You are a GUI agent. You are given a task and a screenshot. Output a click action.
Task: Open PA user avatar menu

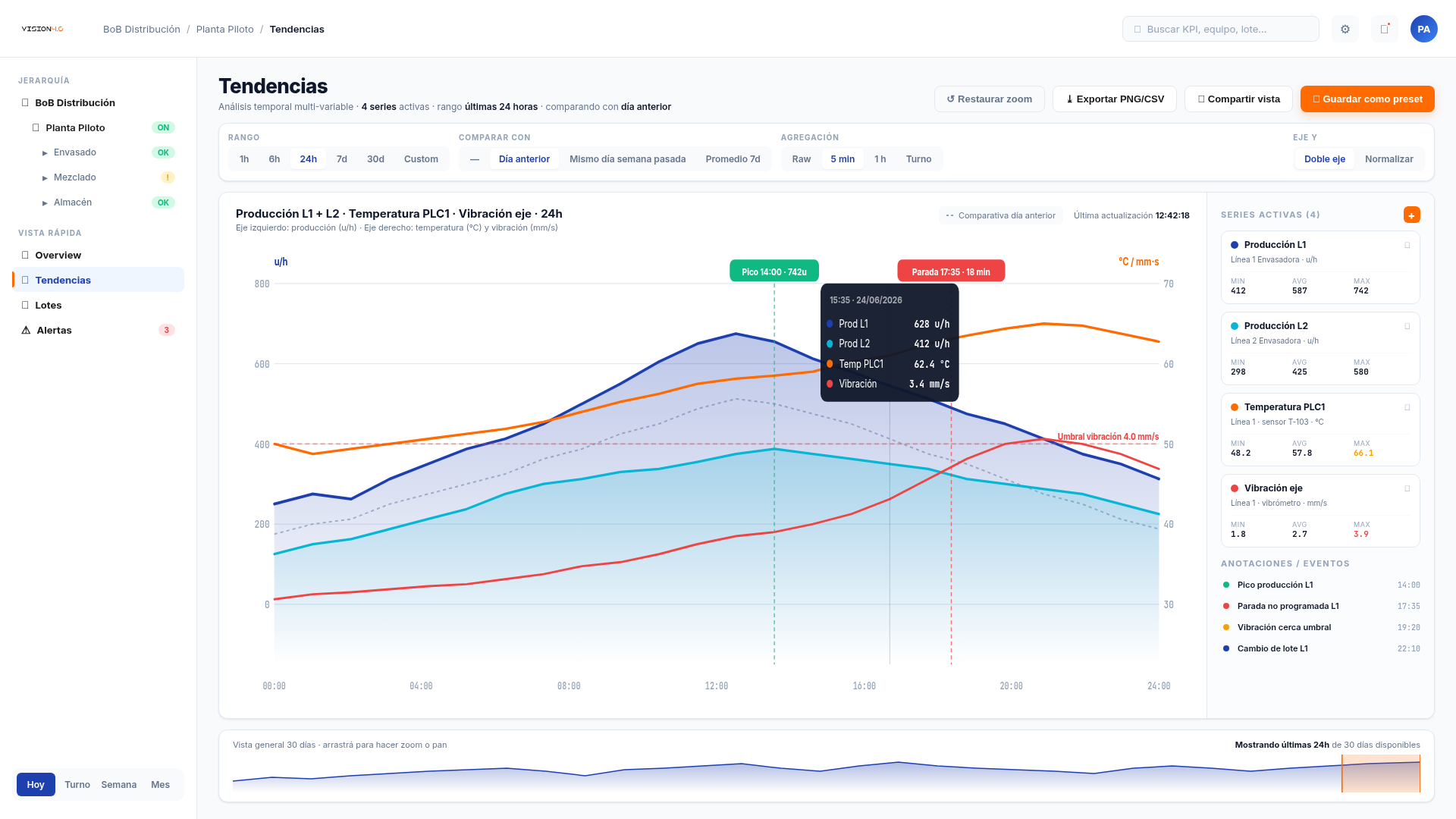1424,29
